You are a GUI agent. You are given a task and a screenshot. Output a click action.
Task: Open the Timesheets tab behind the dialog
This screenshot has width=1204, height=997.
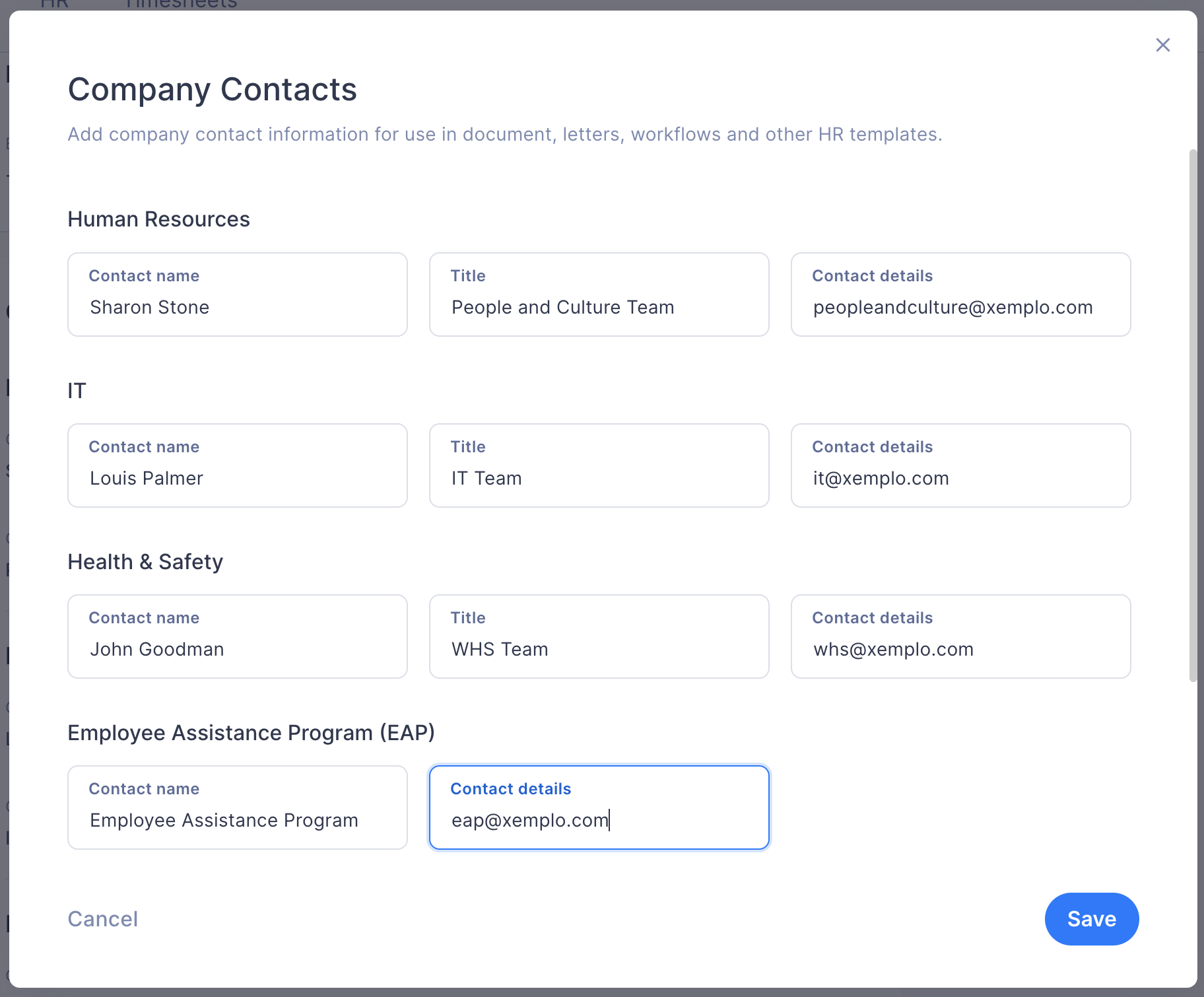(x=182, y=5)
